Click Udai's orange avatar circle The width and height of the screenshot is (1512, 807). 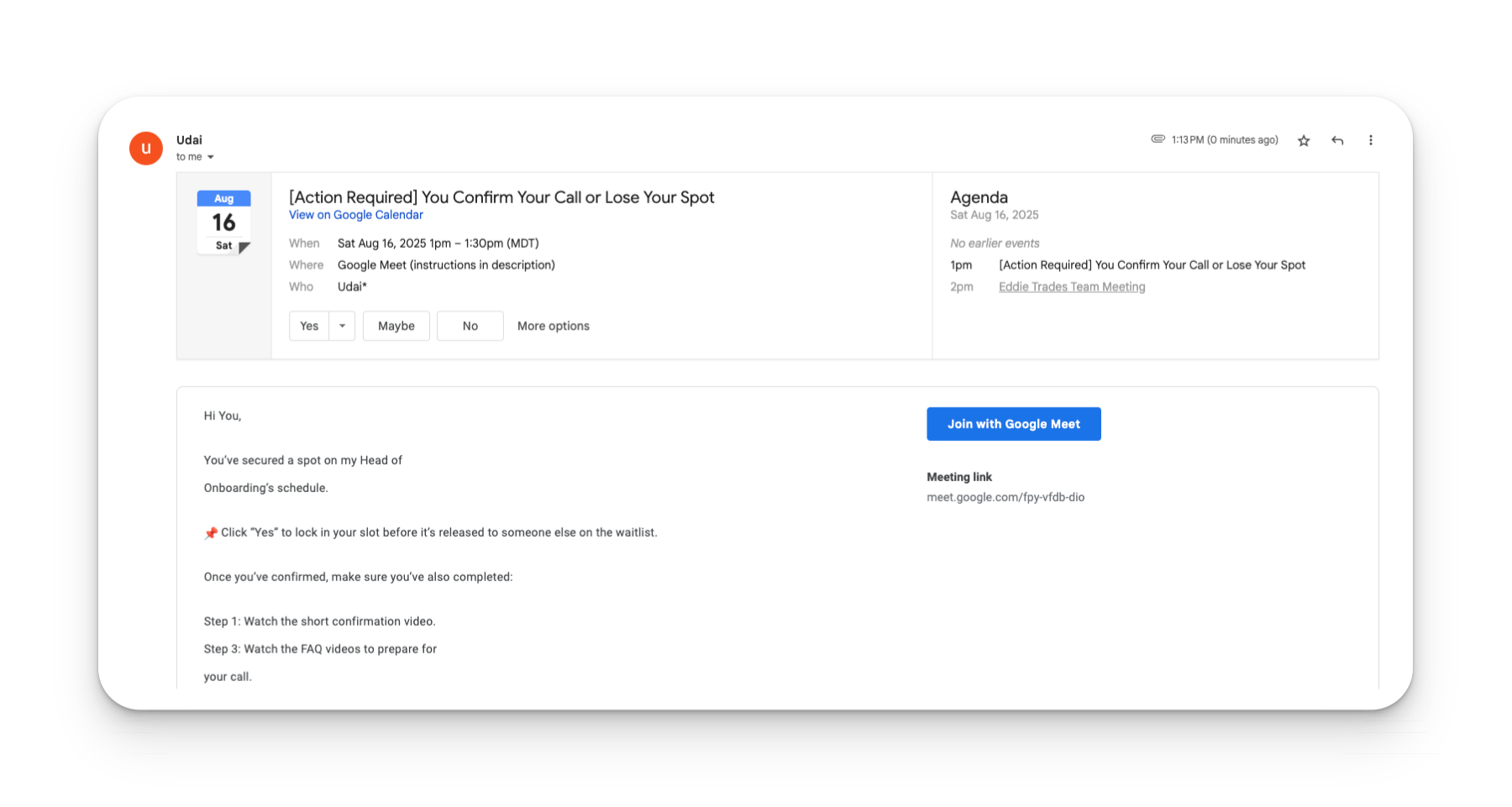click(146, 149)
